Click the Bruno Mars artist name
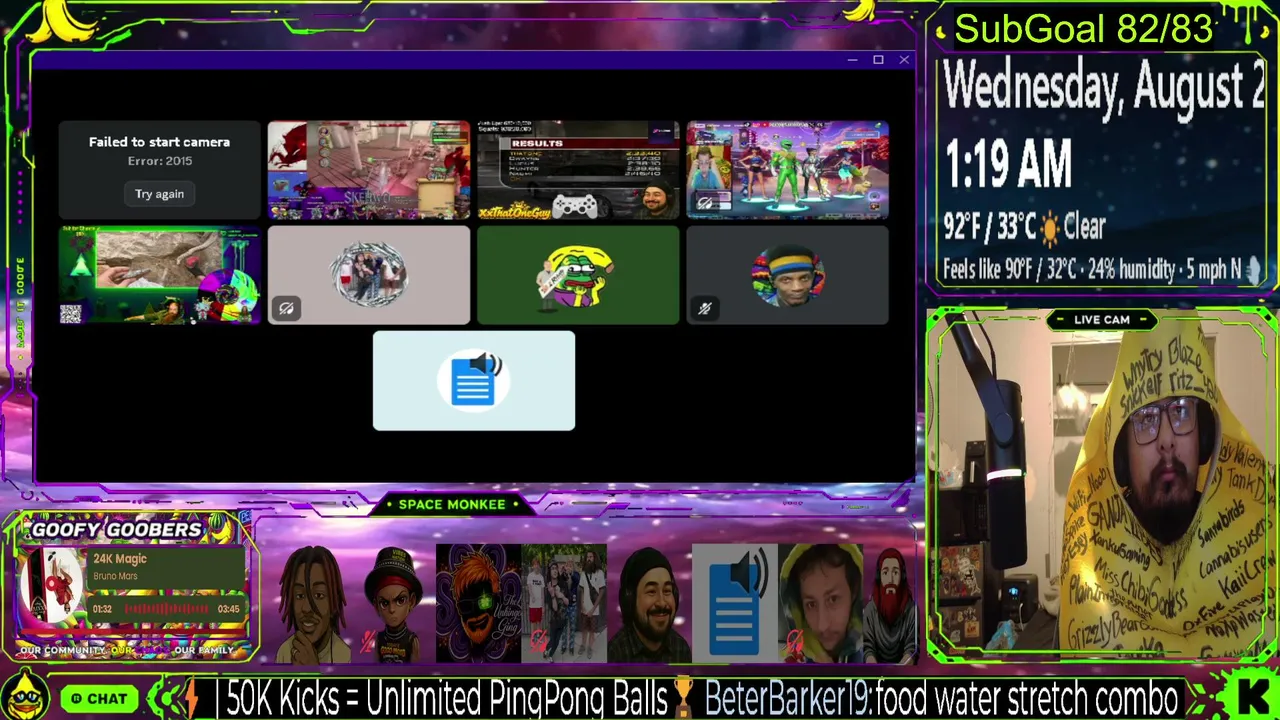Screen dimensions: 1280x720 115,576
